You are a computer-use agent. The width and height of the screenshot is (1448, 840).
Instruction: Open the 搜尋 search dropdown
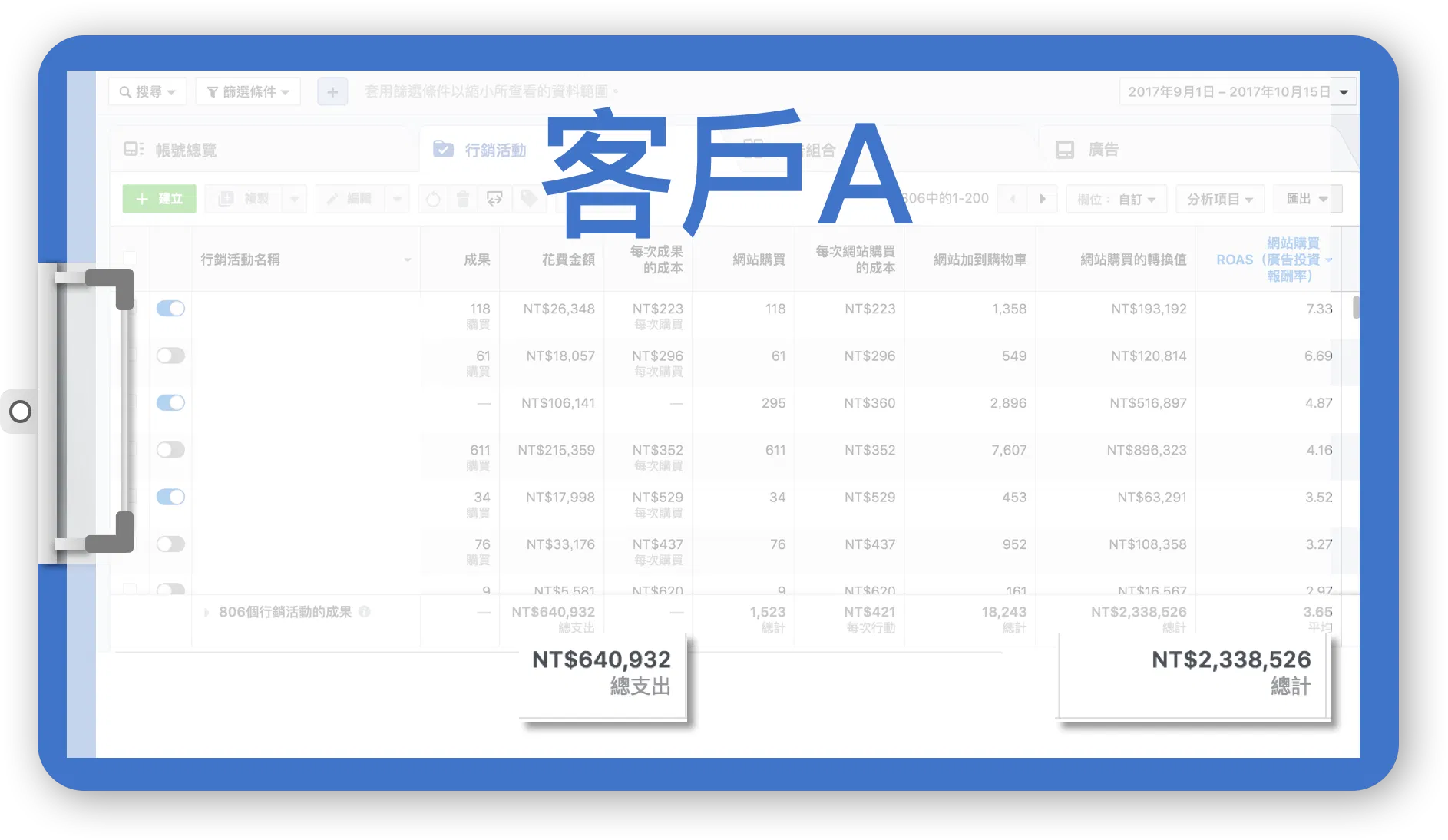tap(147, 92)
